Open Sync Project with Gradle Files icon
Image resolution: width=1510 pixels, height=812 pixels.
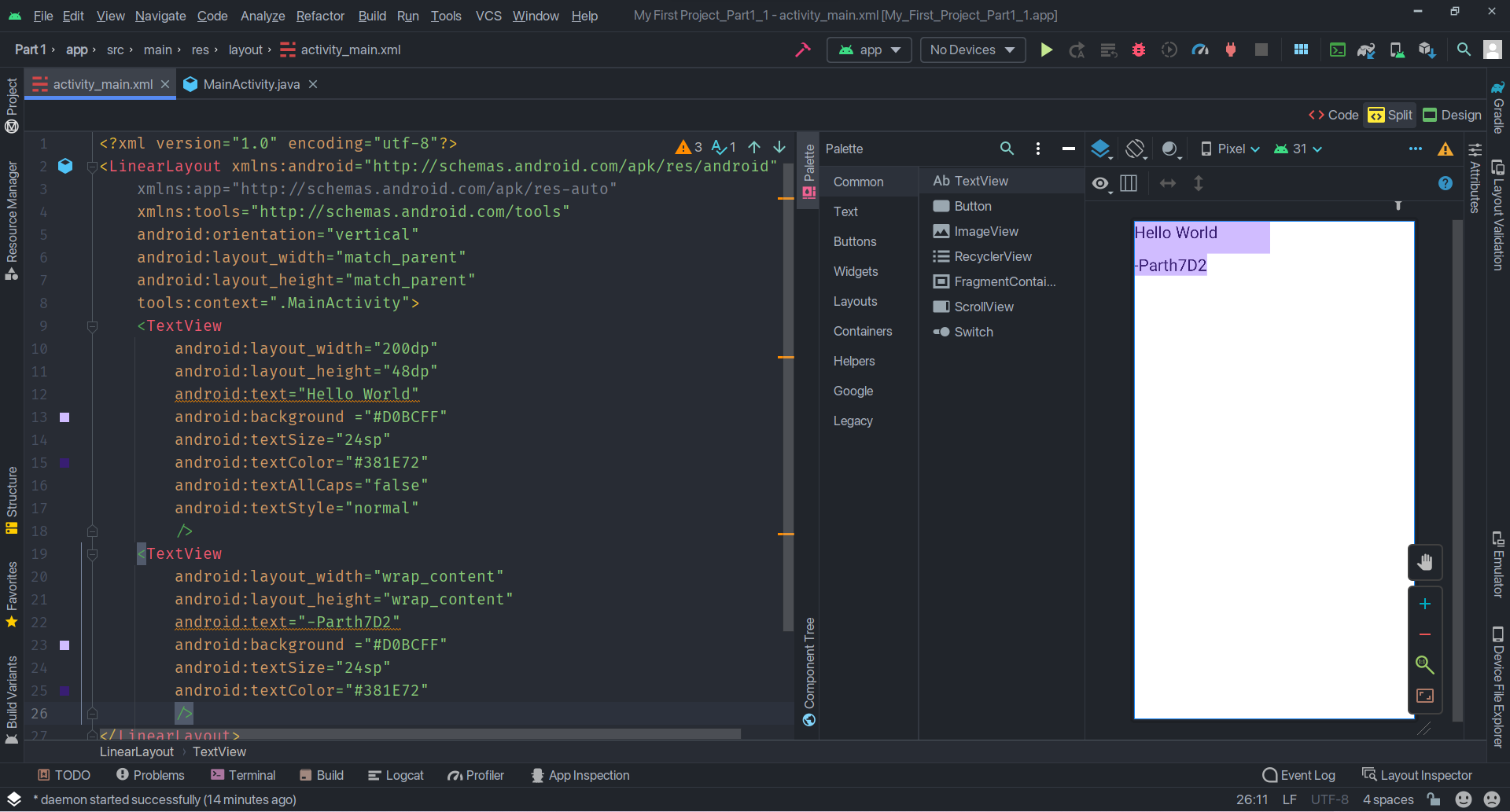point(1366,50)
